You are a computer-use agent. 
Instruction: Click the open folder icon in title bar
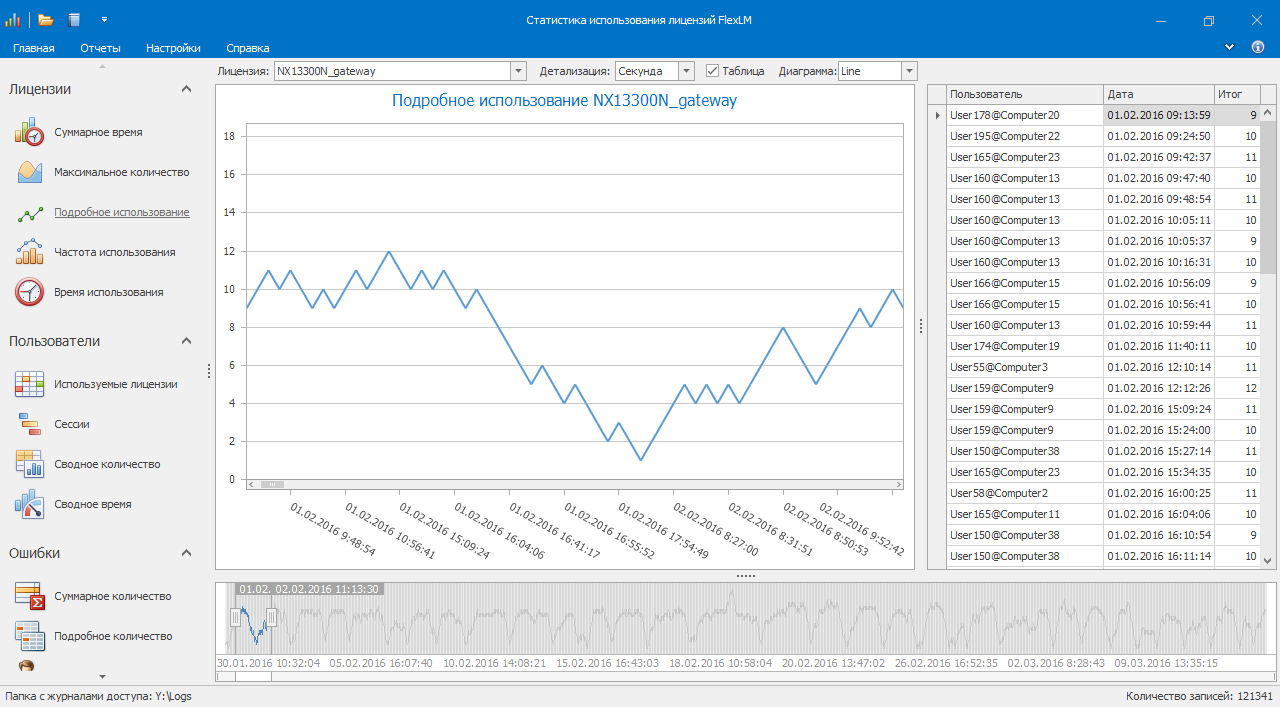click(47, 20)
